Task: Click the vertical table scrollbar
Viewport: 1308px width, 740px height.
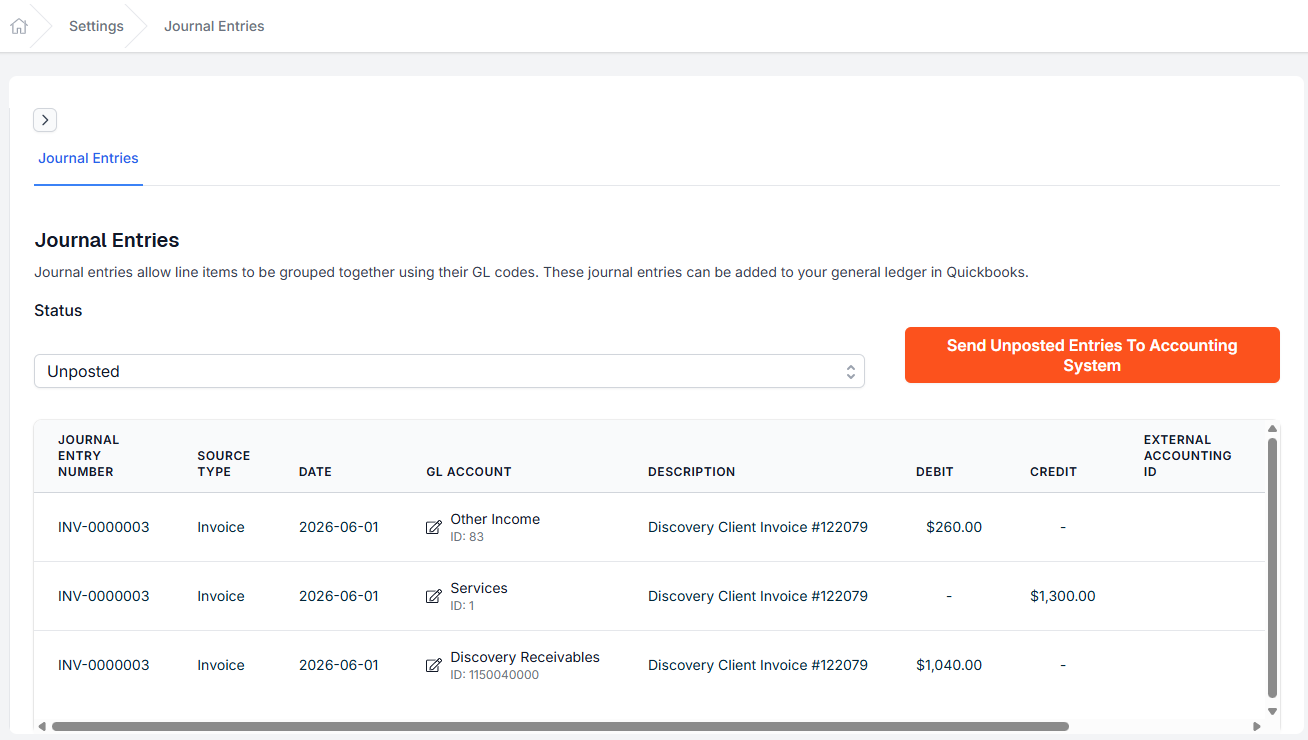Action: coord(1272,567)
